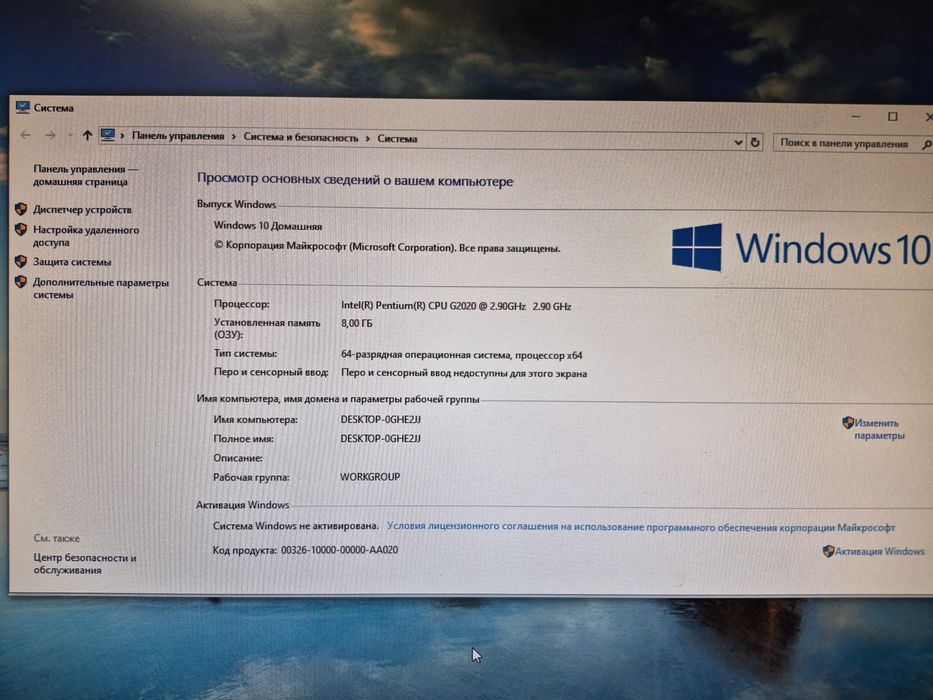Open 'Центр безопасности и обслуживания'
This screenshot has height=700, width=933.
pyautogui.click(x=84, y=564)
